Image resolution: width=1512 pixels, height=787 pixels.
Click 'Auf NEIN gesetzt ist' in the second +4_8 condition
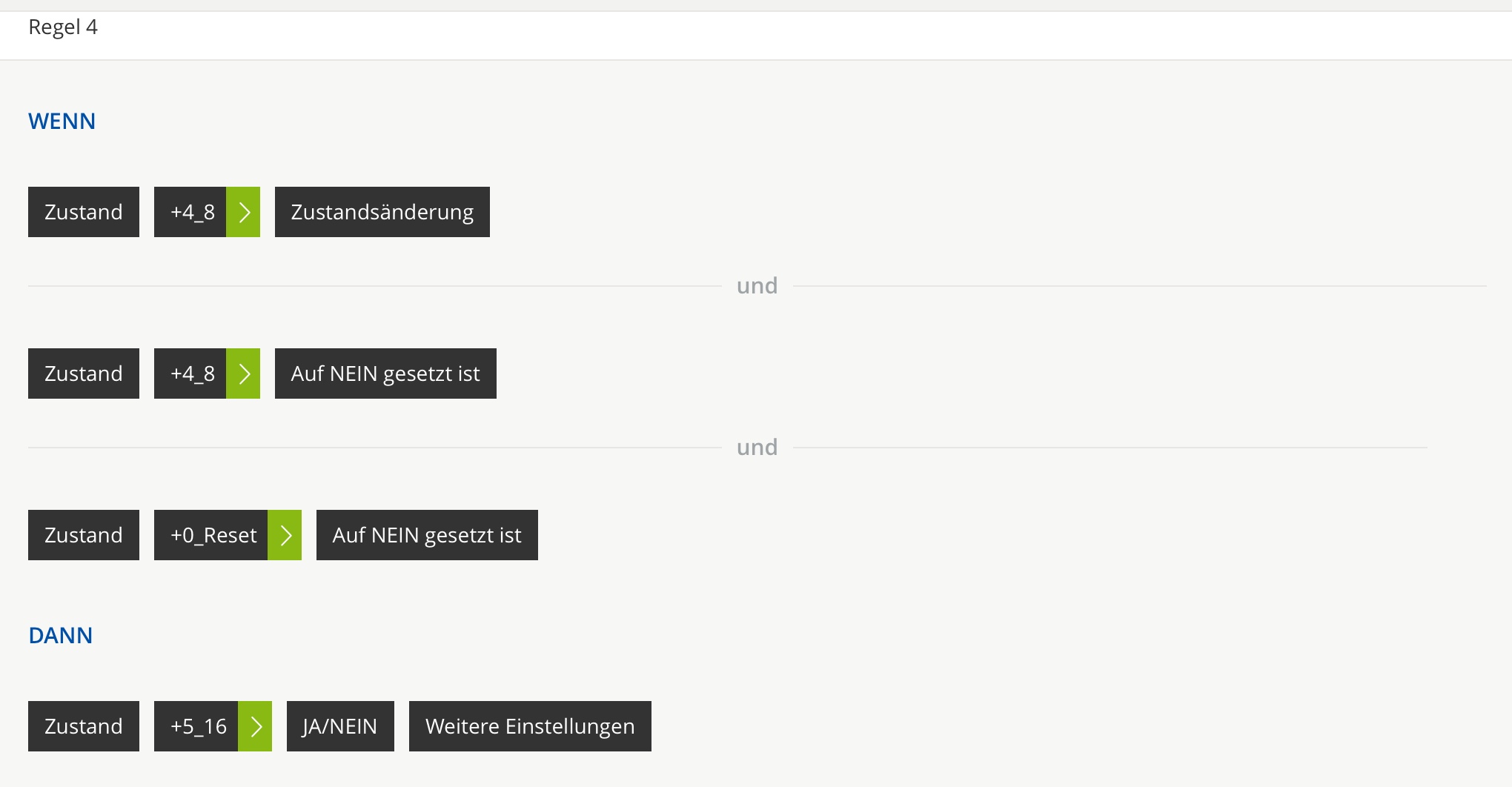[x=385, y=373]
